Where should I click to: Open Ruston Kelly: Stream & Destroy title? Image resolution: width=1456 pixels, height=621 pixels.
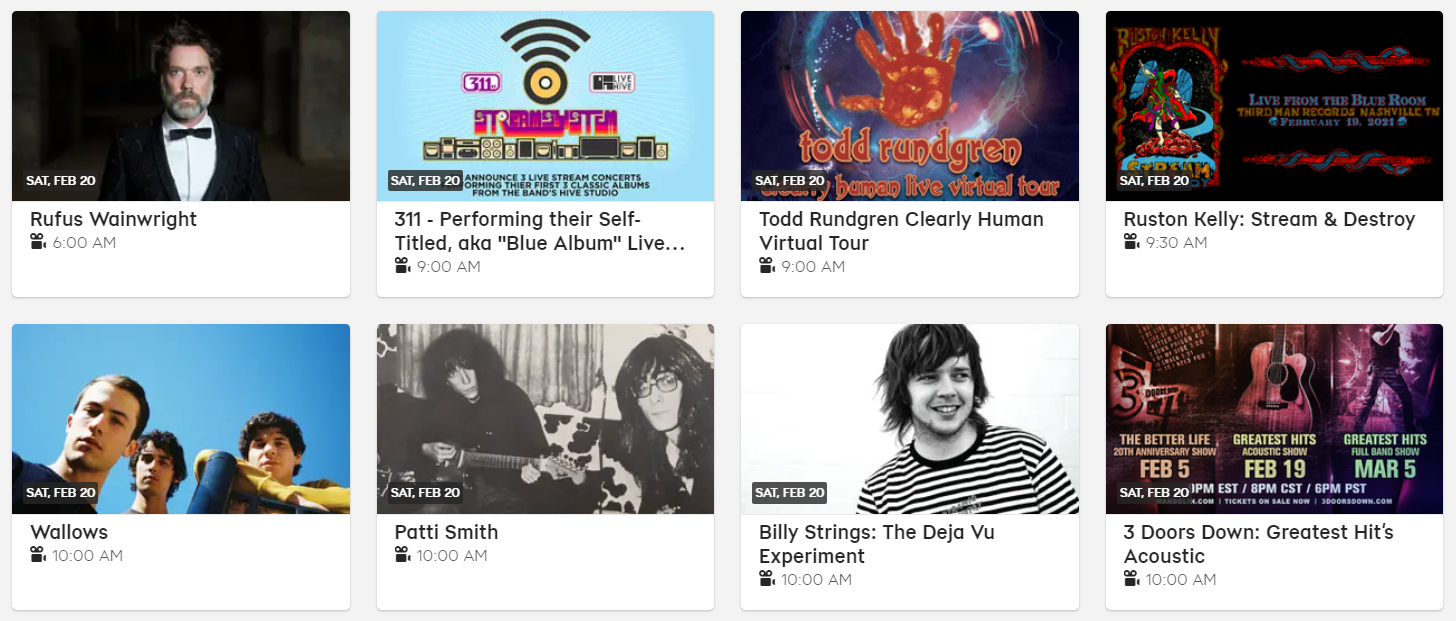[x=1269, y=219]
